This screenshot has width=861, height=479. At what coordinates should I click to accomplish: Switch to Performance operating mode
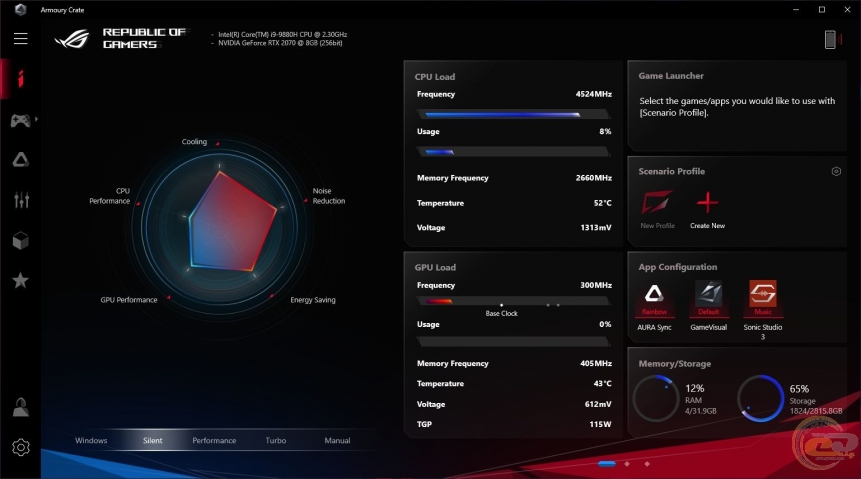pos(214,441)
